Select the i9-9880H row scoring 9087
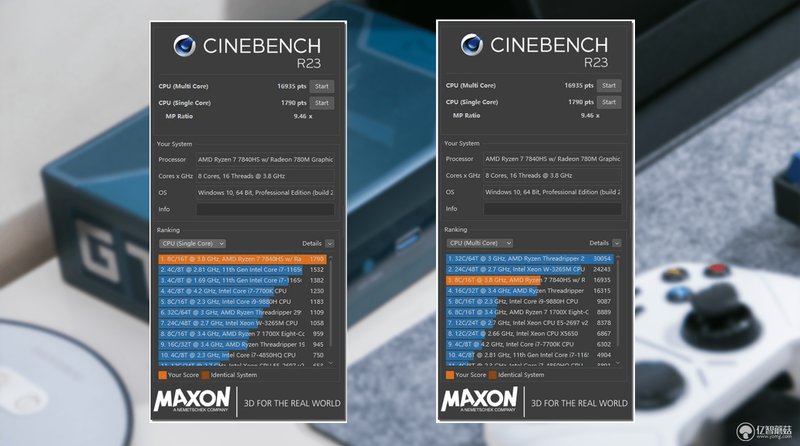 [529, 301]
